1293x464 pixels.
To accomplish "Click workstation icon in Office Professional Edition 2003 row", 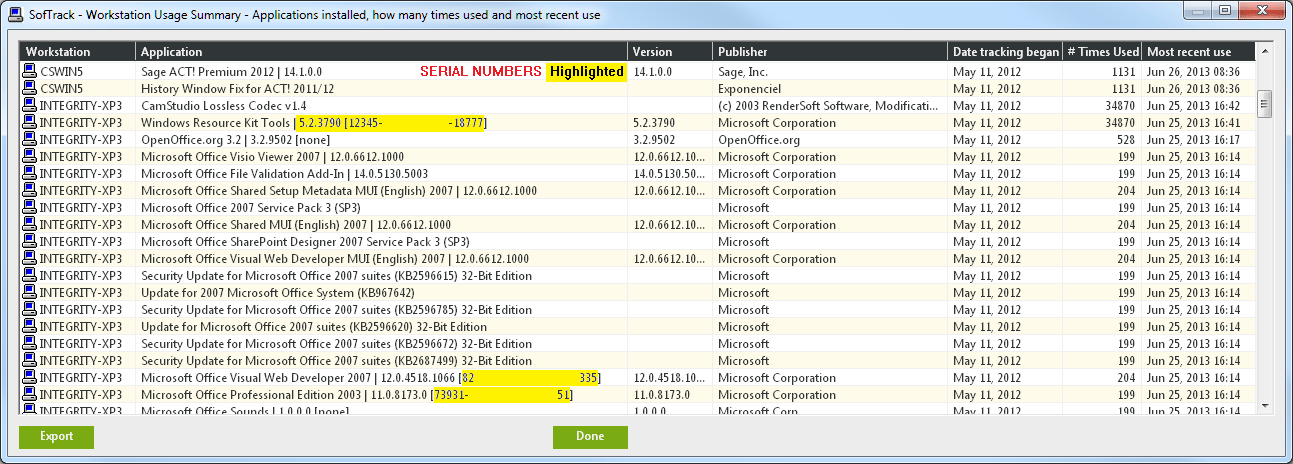I will 29,395.
